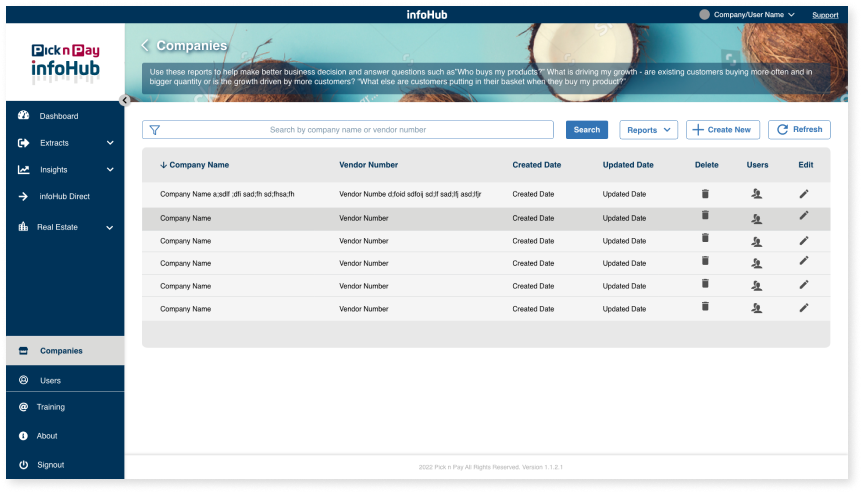Click the back chevron beside Companies heading

click(x=145, y=46)
